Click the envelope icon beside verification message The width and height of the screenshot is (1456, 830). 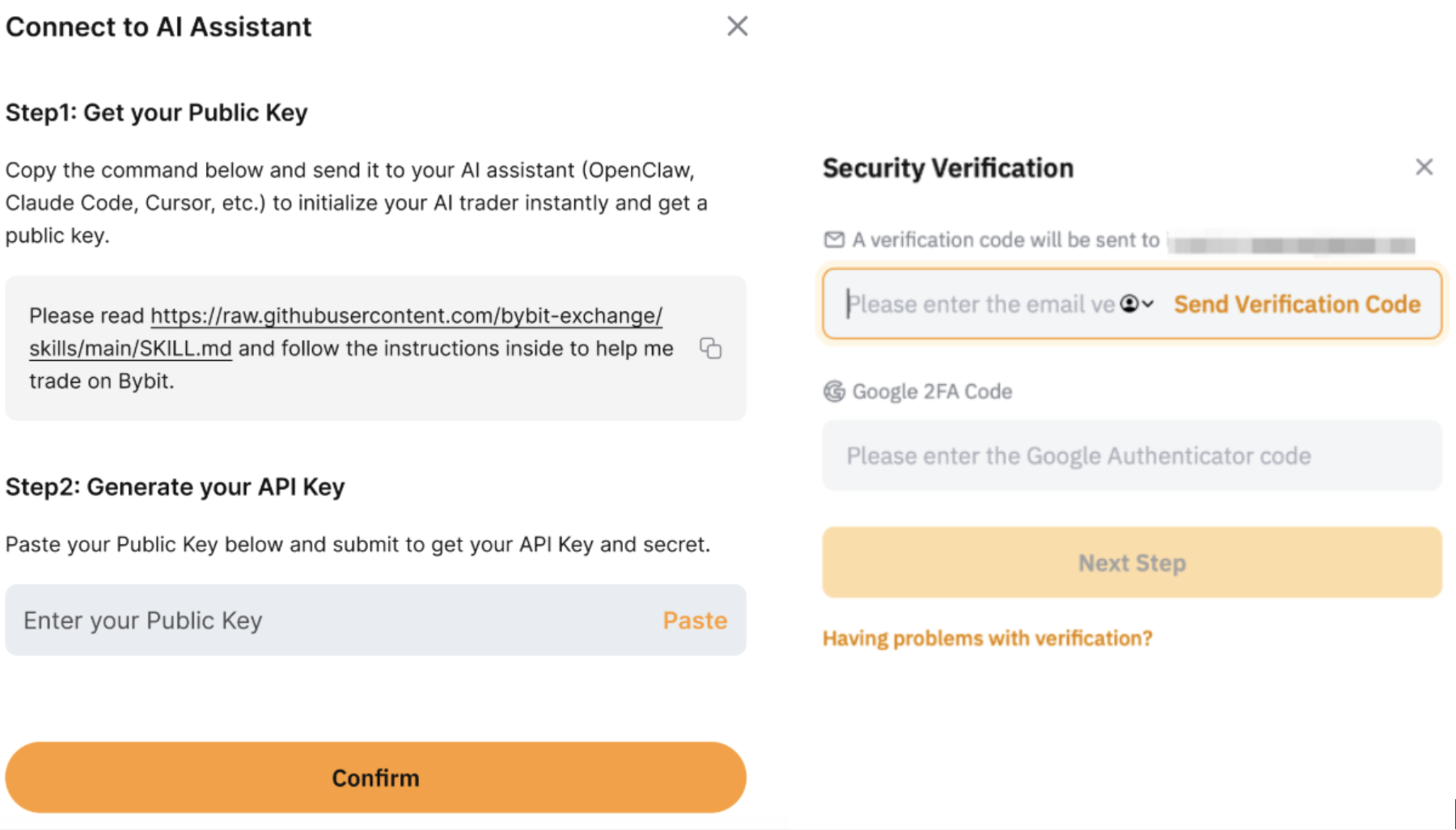834,239
